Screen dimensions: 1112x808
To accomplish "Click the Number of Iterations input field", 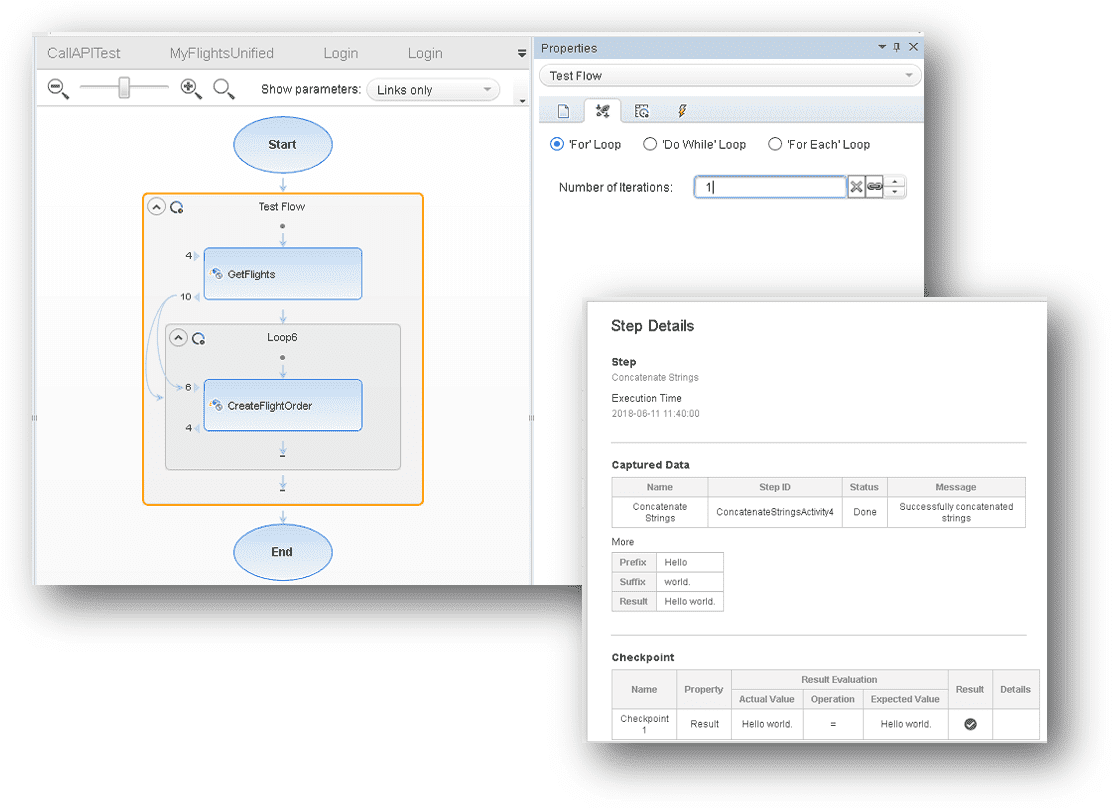I will click(770, 187).
